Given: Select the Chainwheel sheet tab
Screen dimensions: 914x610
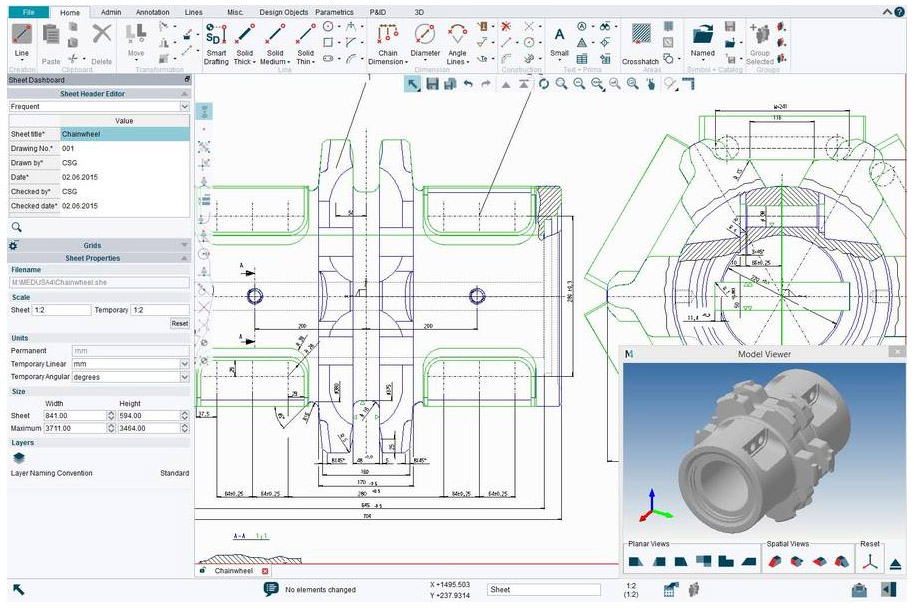Looking at the screenshot, I should click(x=234, y=571).
